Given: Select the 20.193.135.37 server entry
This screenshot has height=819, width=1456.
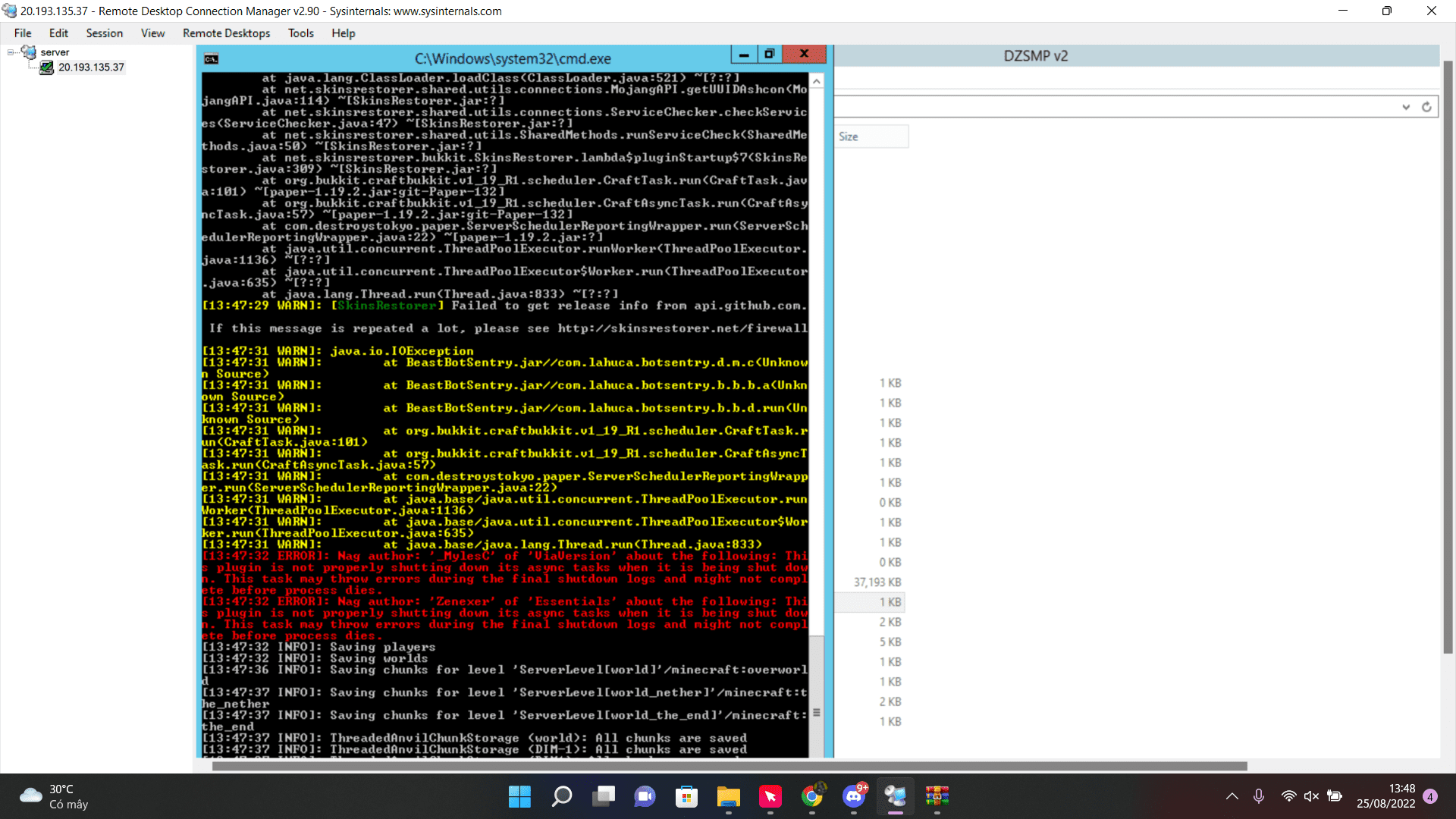Looking at the screenshot, I should (91, 67).
